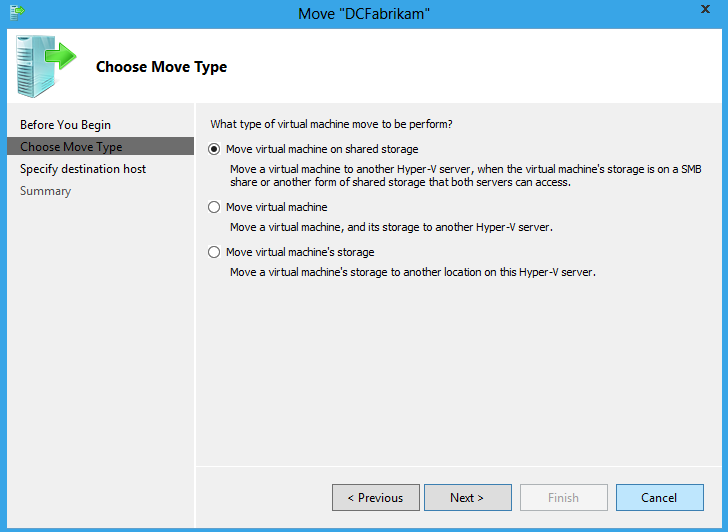Click the disabled Finish button
Screen dimensions: 728x532
(564, 498)
